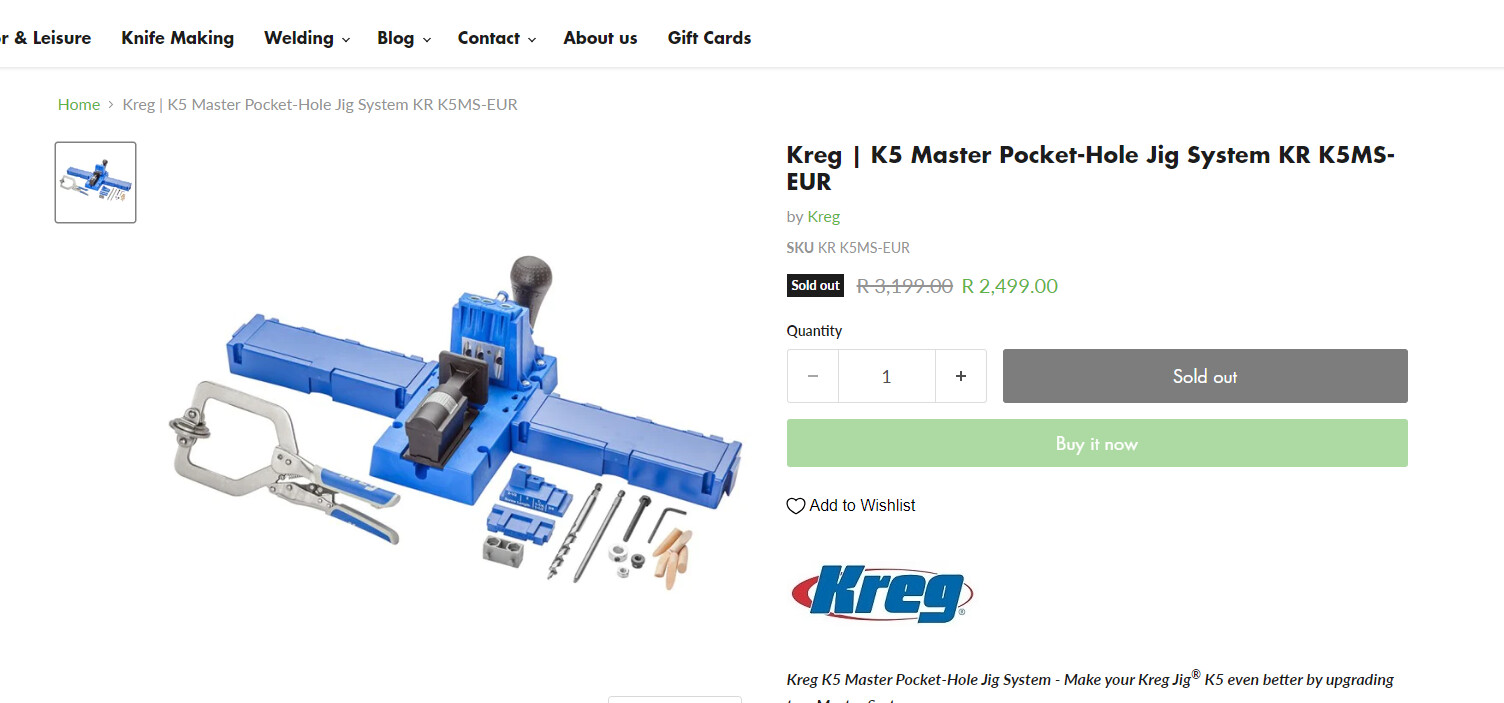Click the Home breadcrumb link
The width and height of the screenshot is (1504, 703).
(x=79, y=104)
